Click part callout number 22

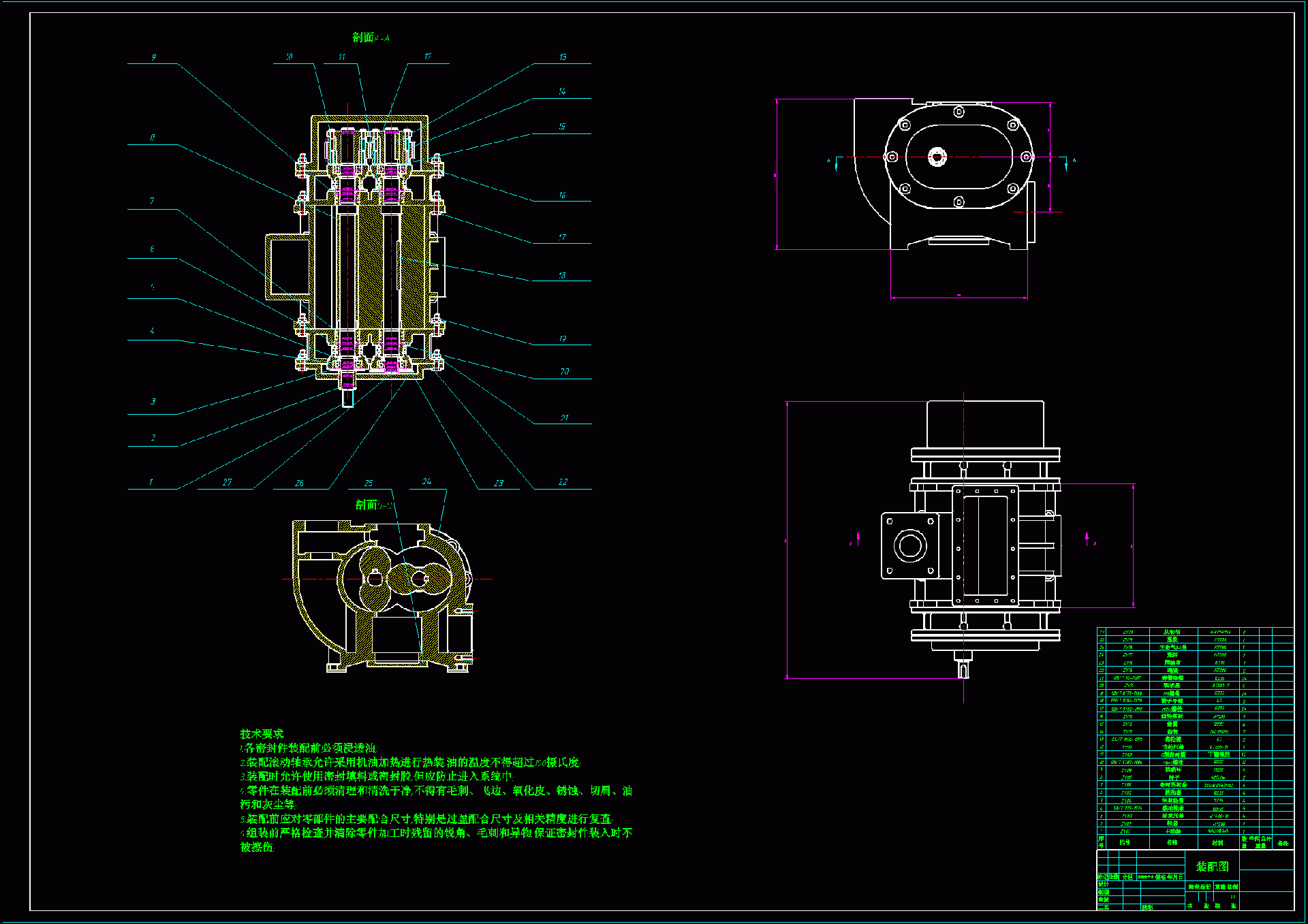point(563,482)
